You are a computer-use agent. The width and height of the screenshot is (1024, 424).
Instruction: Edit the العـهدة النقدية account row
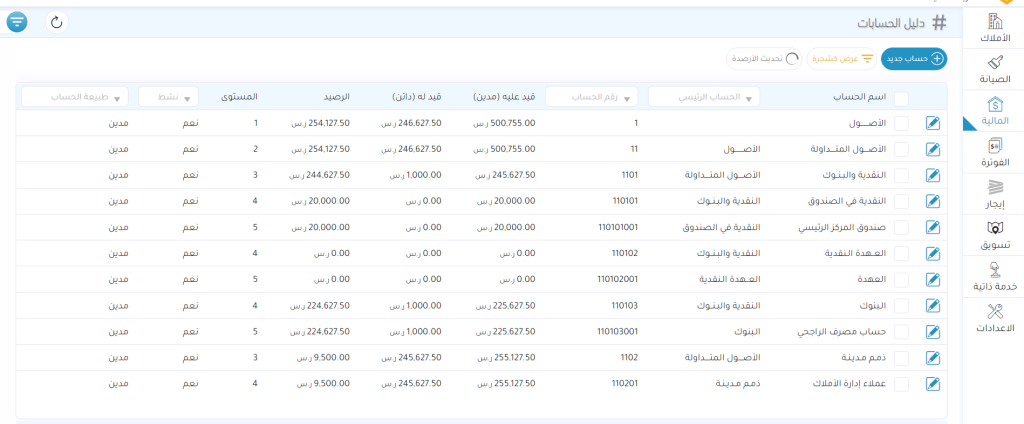pyautogui.click(x=933, y=253)
